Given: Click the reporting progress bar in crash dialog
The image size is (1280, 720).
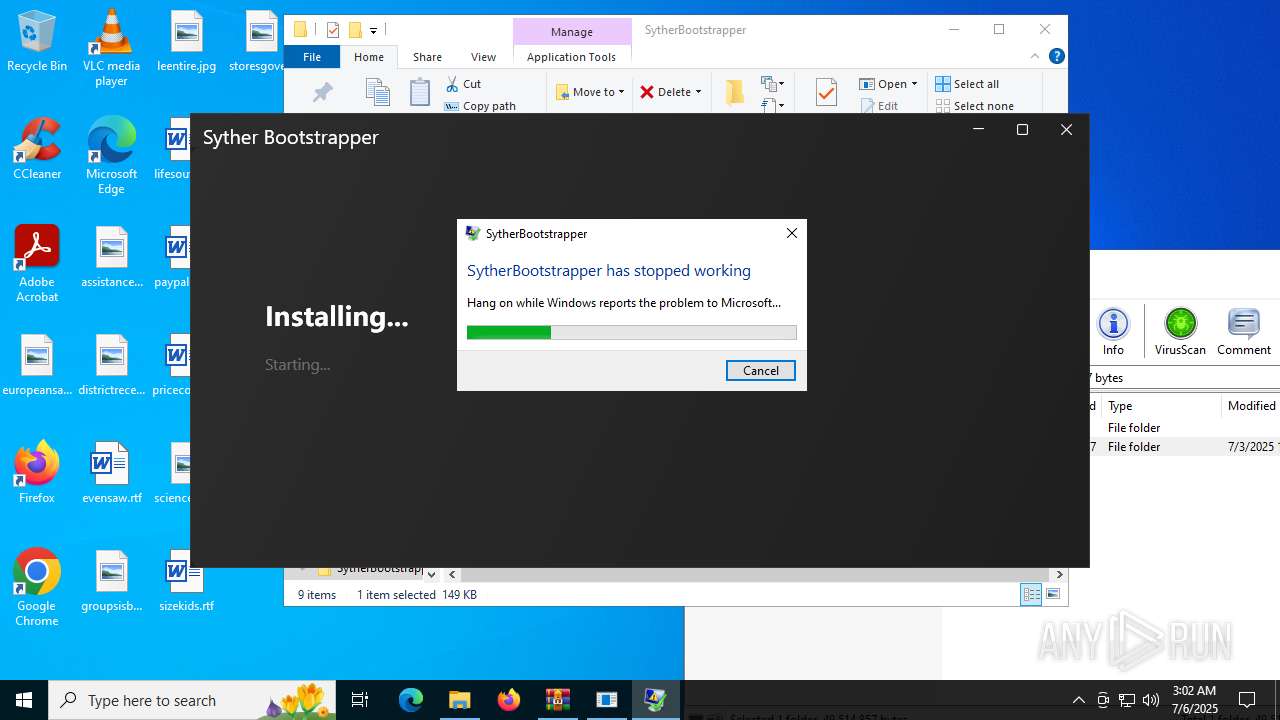Looking at the screenshot, I should (x=631, y=332).
